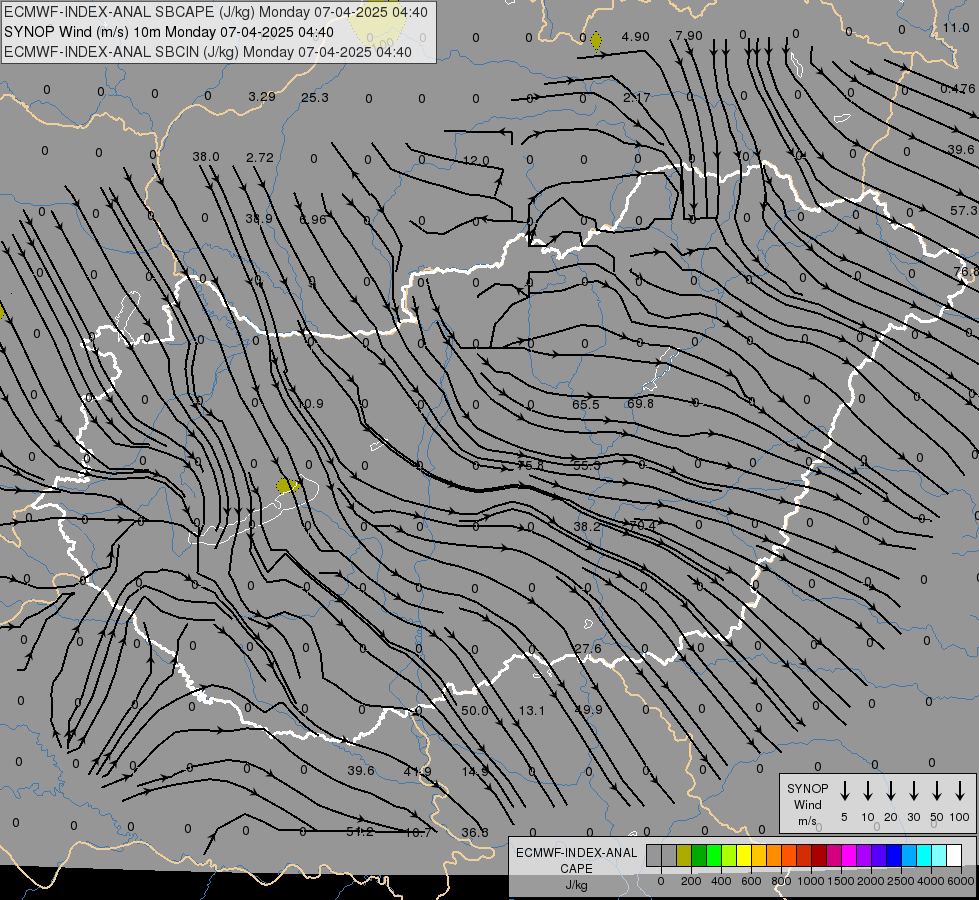
Task: Click the wind legend arrow above 20
Action: click(890, 791)
